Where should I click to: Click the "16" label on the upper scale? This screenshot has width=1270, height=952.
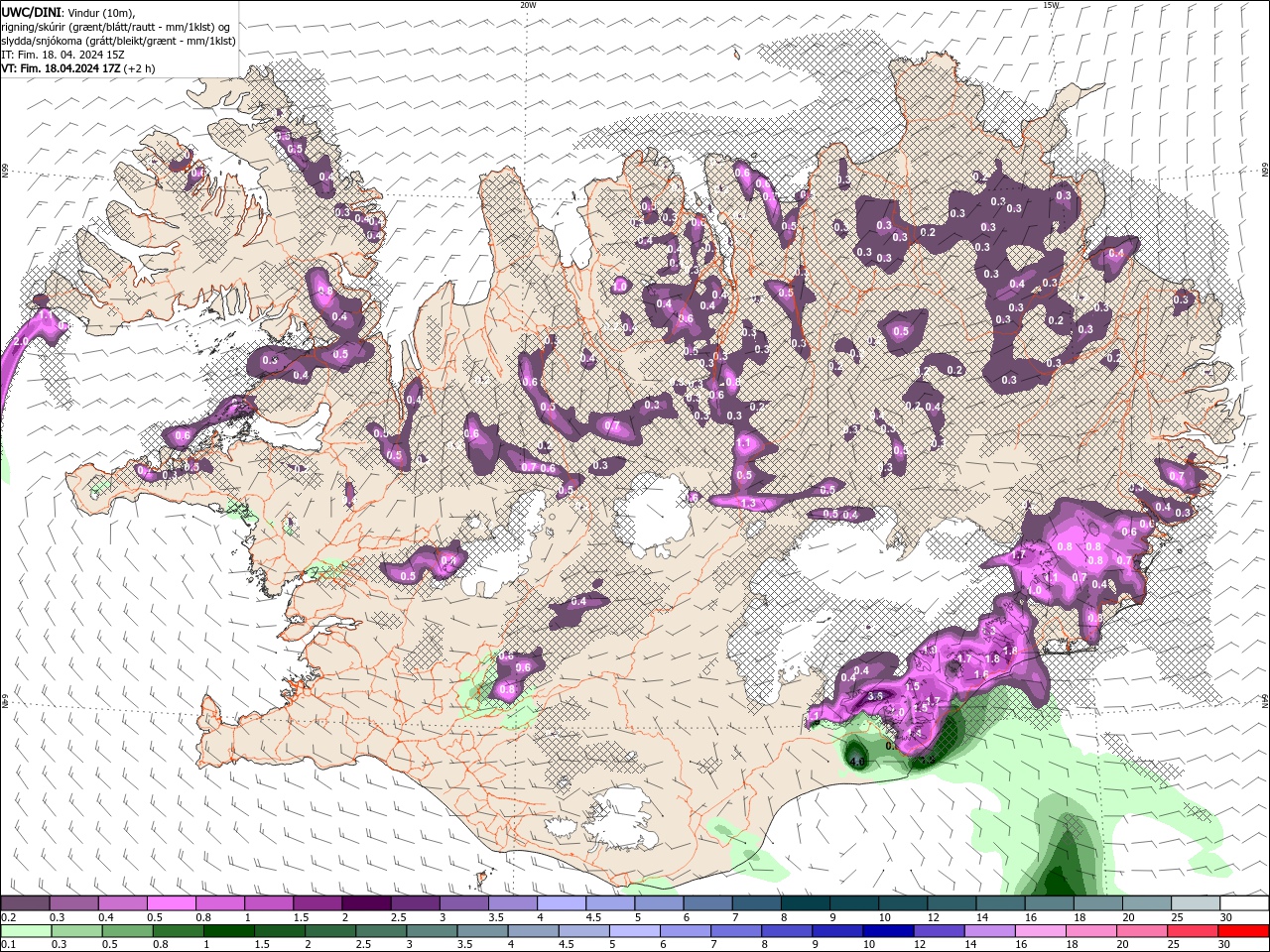point(1031,917)
